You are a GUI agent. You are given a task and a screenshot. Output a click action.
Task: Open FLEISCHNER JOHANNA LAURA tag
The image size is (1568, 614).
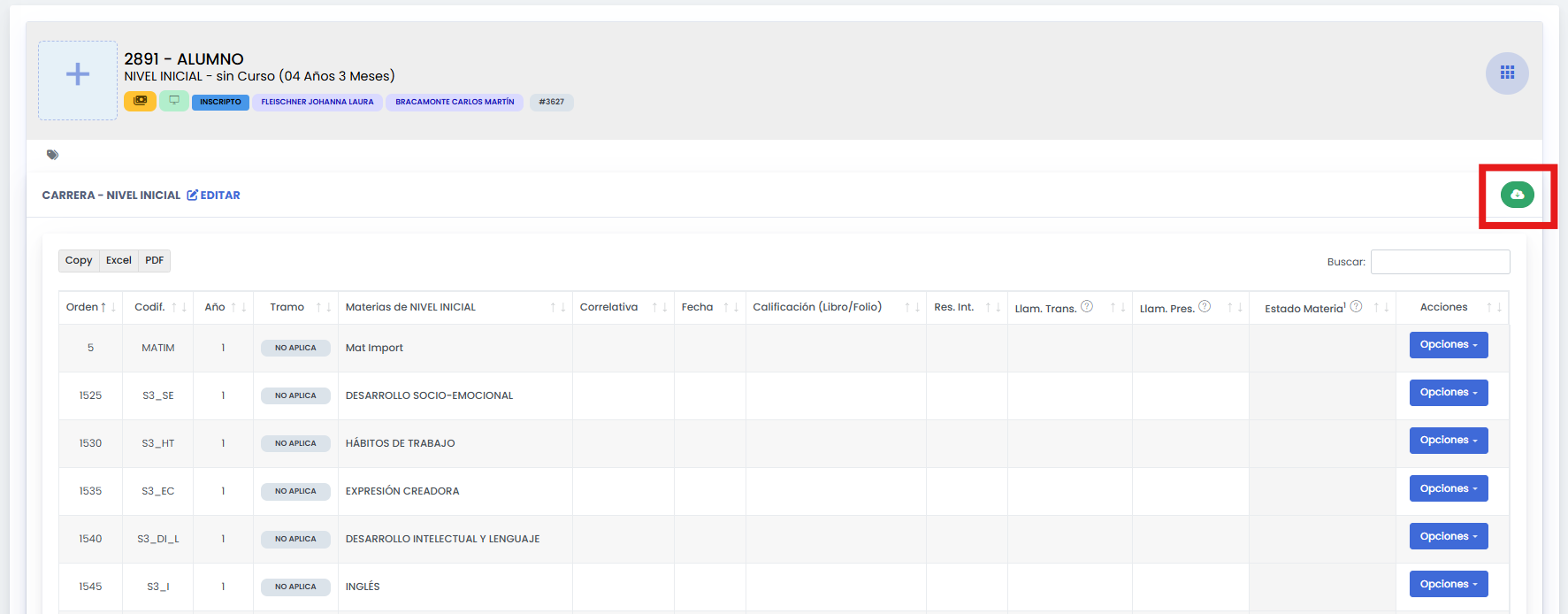[x=317, y=102]
